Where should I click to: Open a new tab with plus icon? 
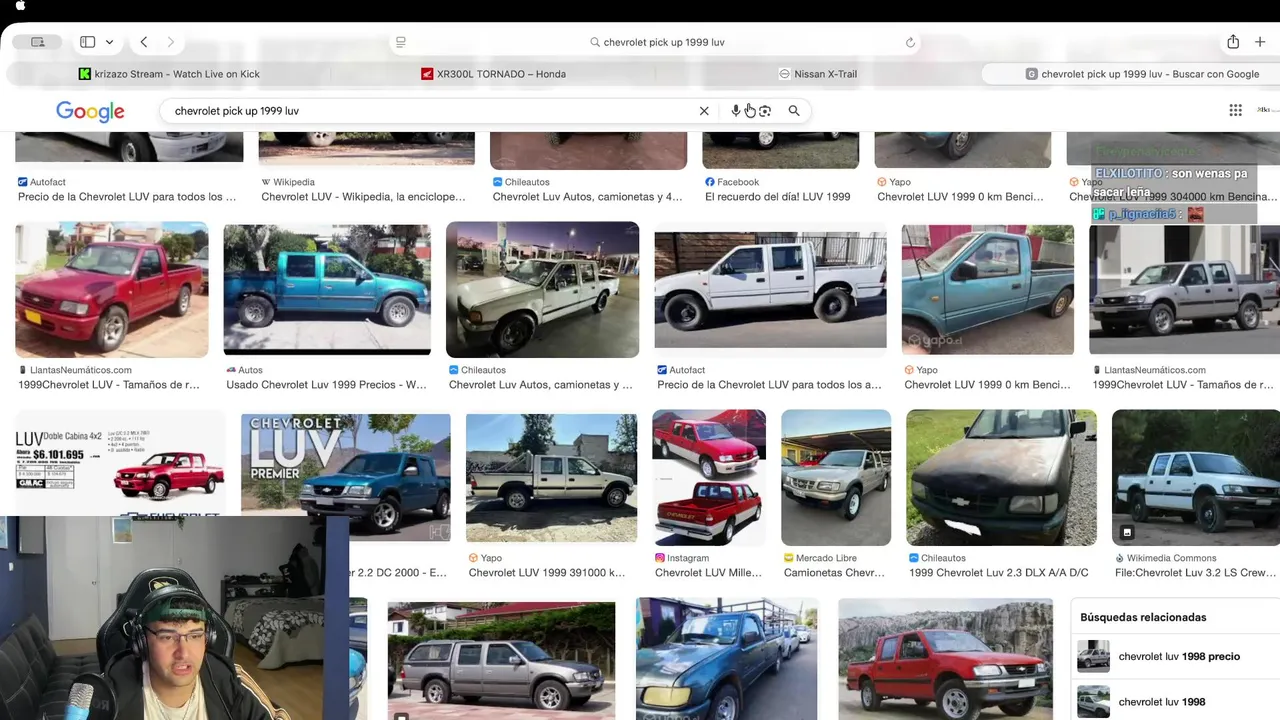[1260, 42]
